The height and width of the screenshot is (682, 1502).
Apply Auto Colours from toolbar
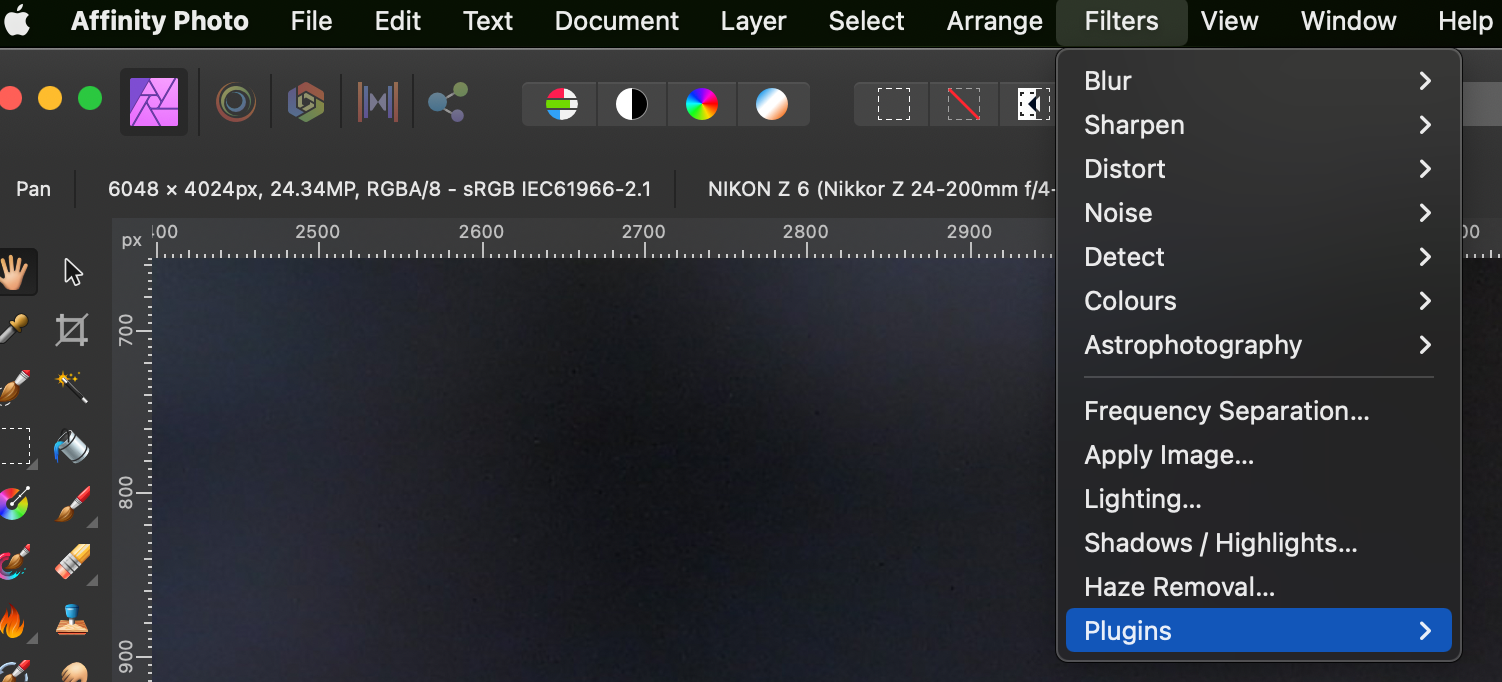pyautogui.click(x=701, y=104)
